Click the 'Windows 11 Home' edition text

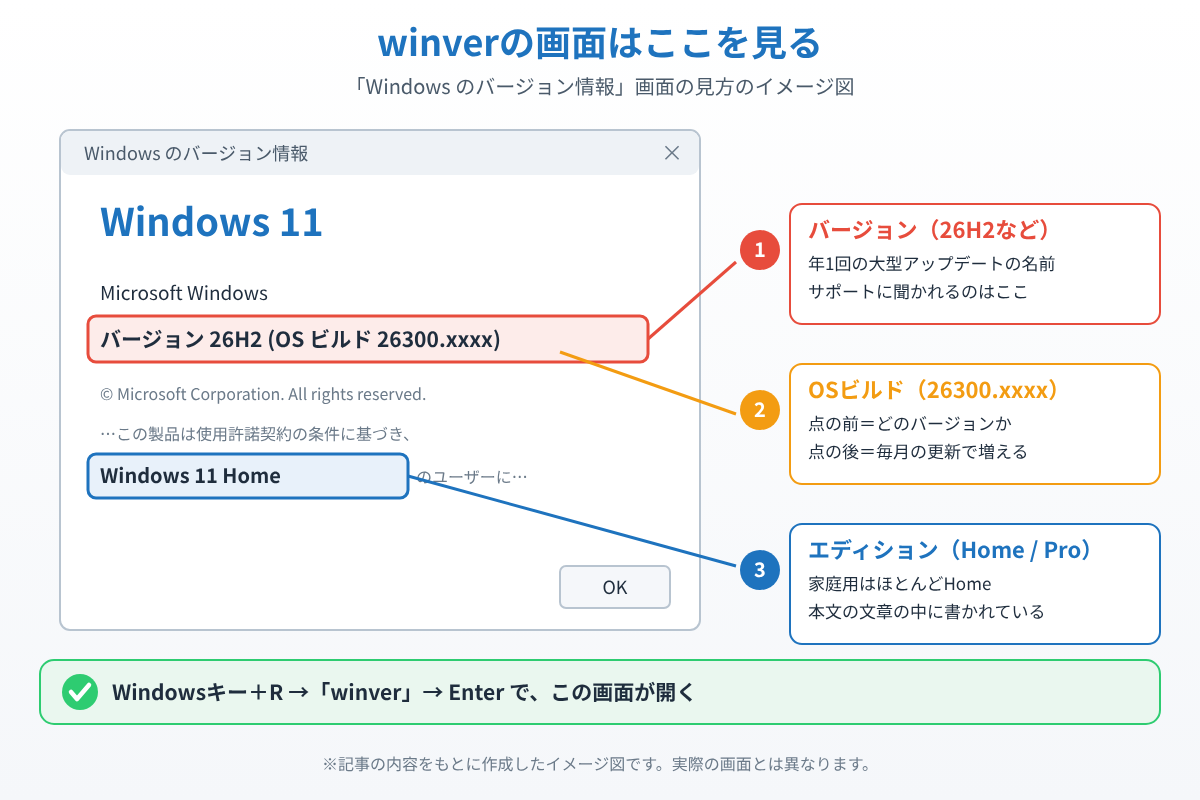pos(190,476)
